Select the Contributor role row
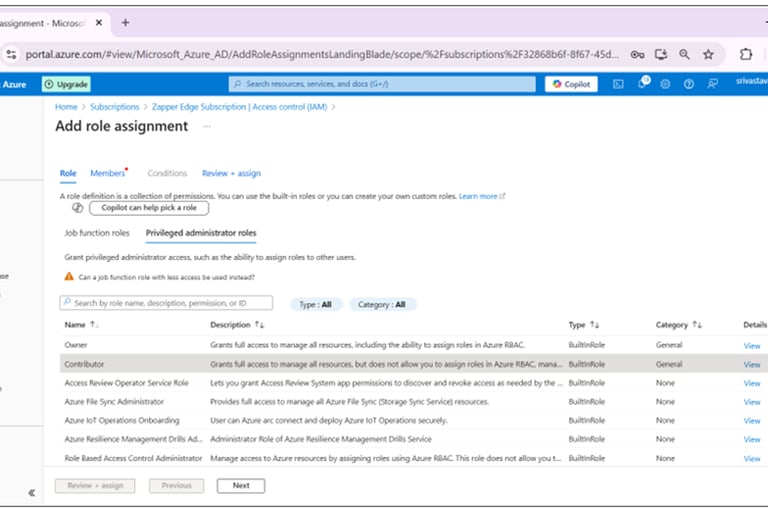Image resolution: width=768 pixels, height=512 pixels. tap(414, 364)
